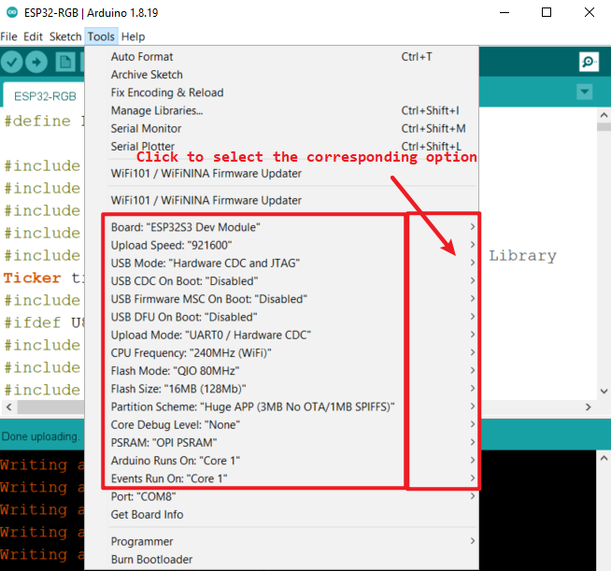Viewport: 611px width, 571px height.
Task: Click editor horizontal scrollbar left arrow
Action: (x=9, y=407)
